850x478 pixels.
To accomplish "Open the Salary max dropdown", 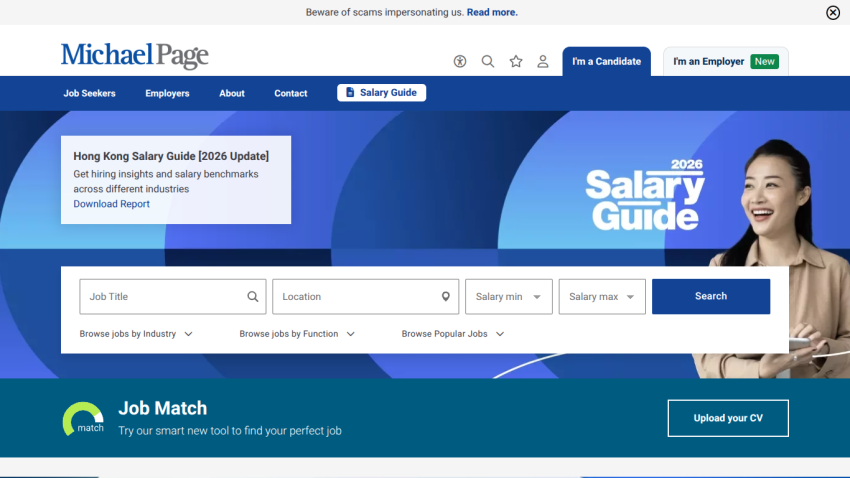I will 602,296.
